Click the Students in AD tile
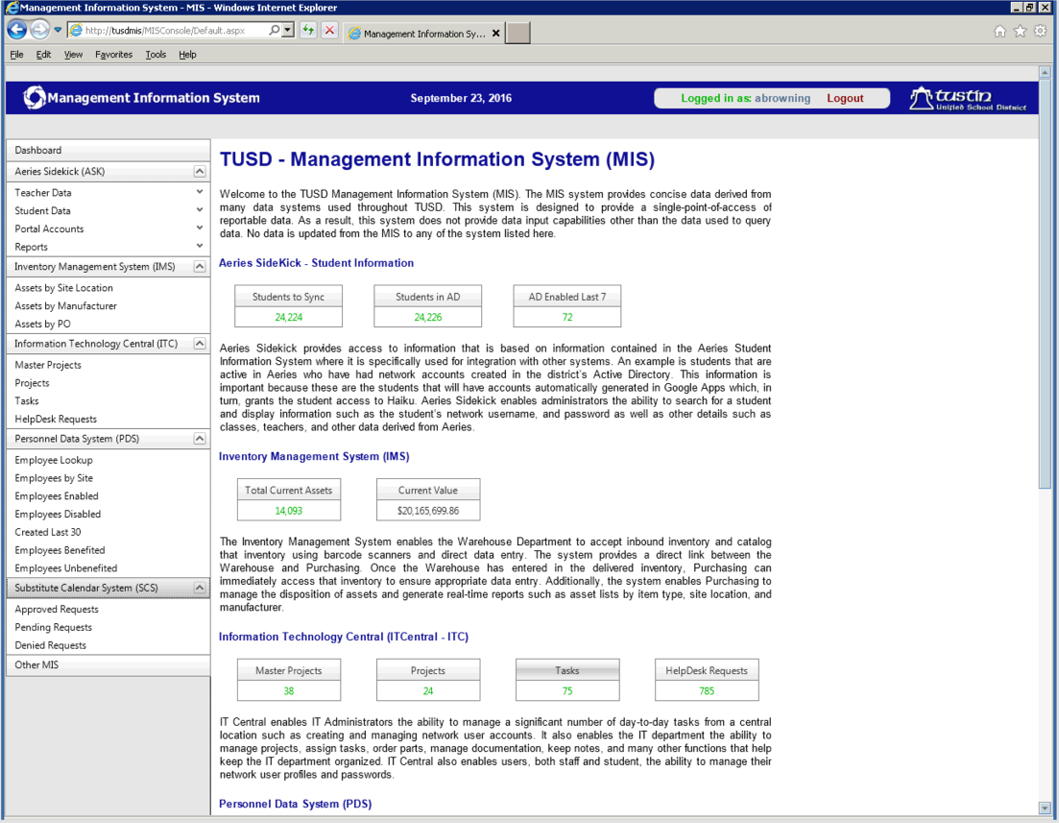The height and width of the screenshot is (823, 1059). (428, 307)
